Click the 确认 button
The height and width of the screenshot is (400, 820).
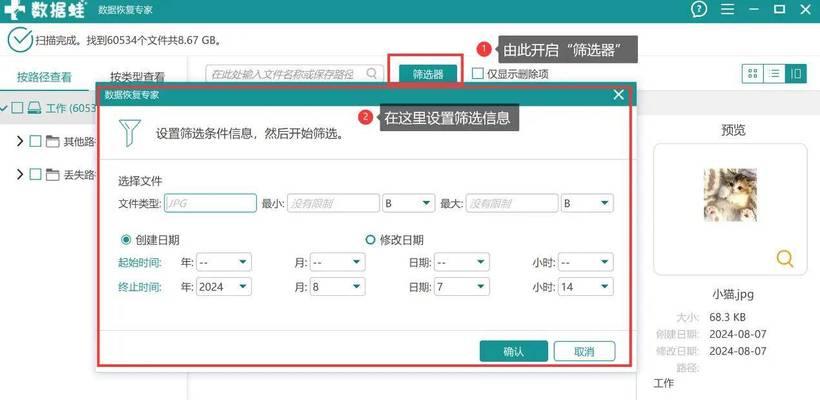point(514,351)
